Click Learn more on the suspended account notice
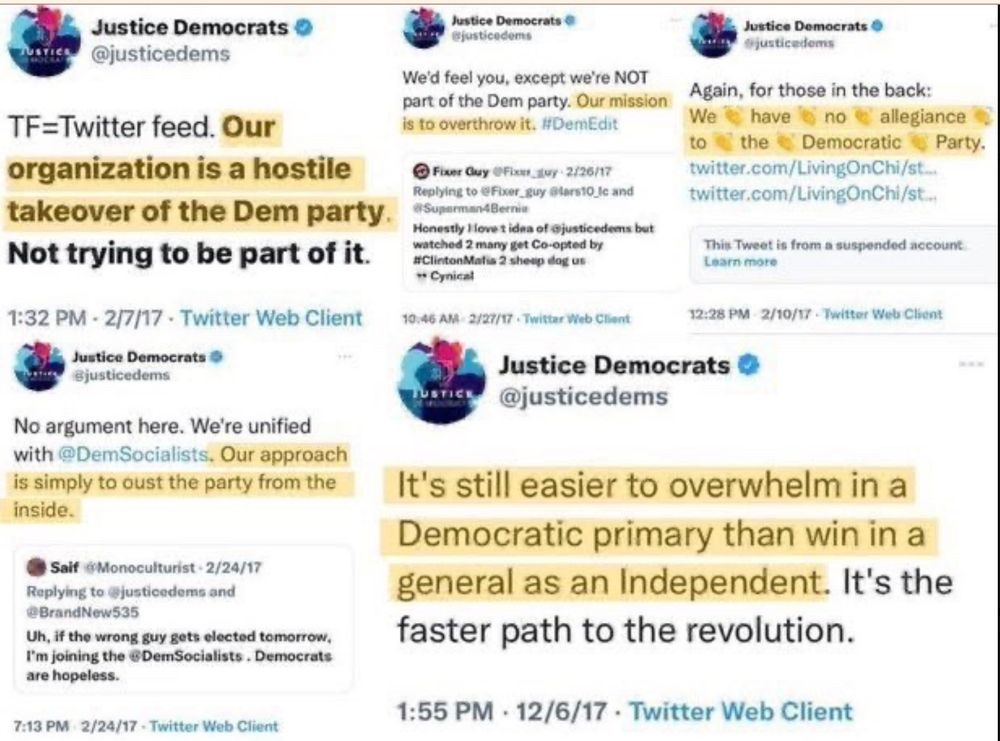The width and height of the screenshot is (1000, 741). 740,261
